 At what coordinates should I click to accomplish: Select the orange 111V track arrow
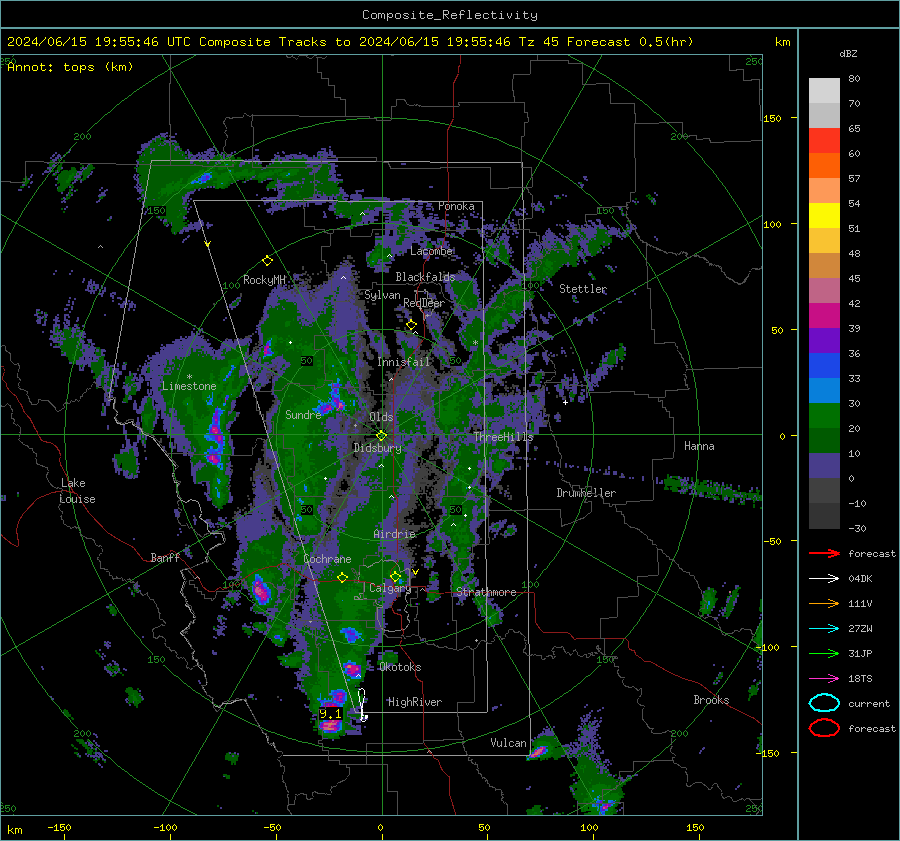(x=824, y=603)
